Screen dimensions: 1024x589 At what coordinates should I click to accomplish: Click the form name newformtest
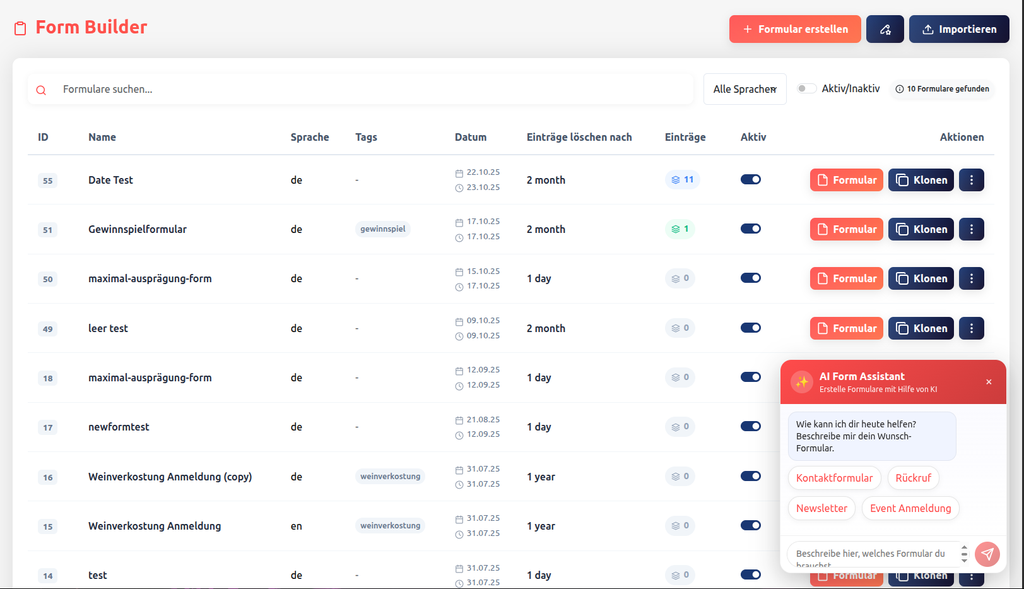tap(119, 426)
